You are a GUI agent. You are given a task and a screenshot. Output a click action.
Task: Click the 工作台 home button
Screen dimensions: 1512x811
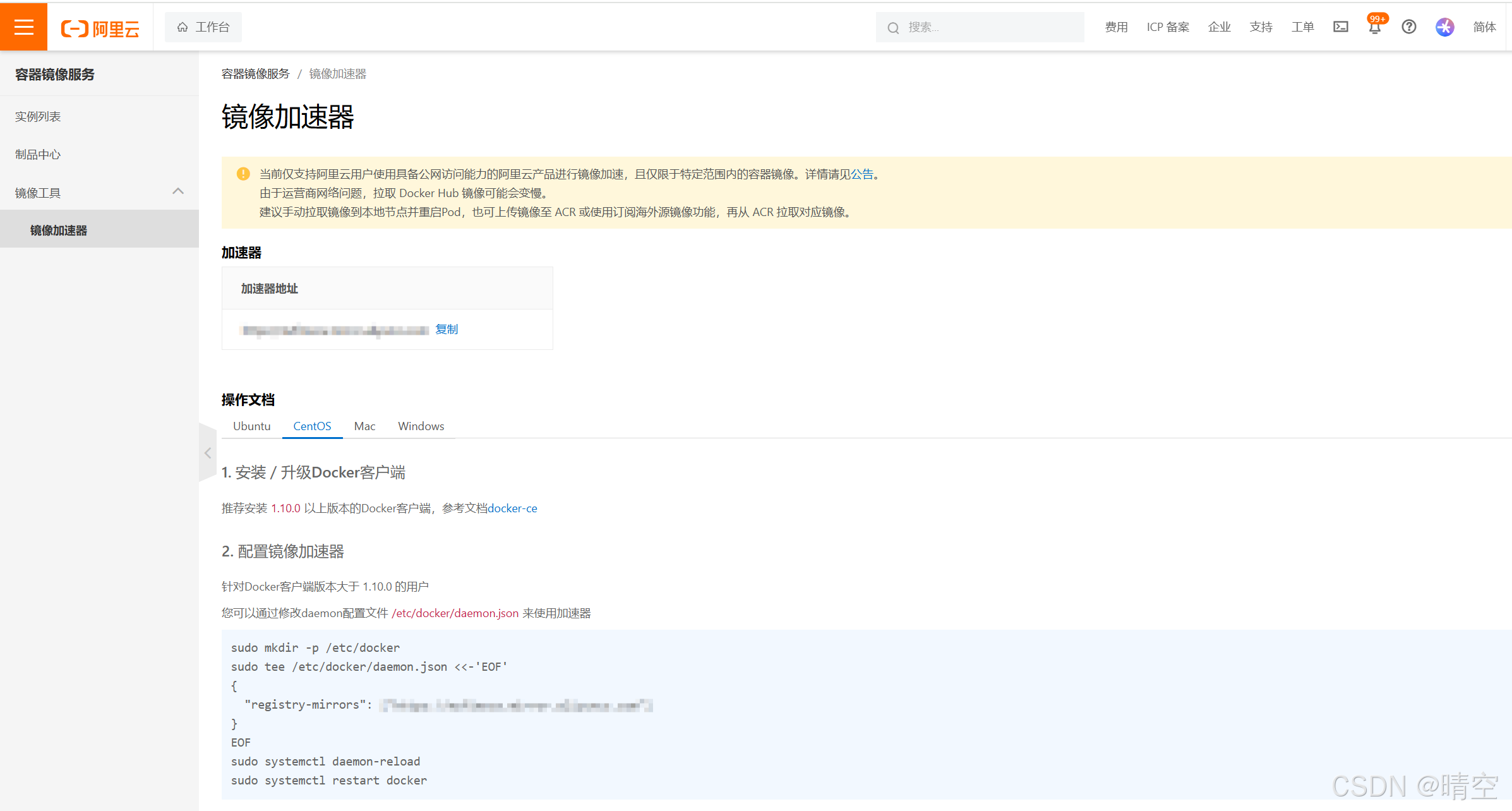(203, 27)
